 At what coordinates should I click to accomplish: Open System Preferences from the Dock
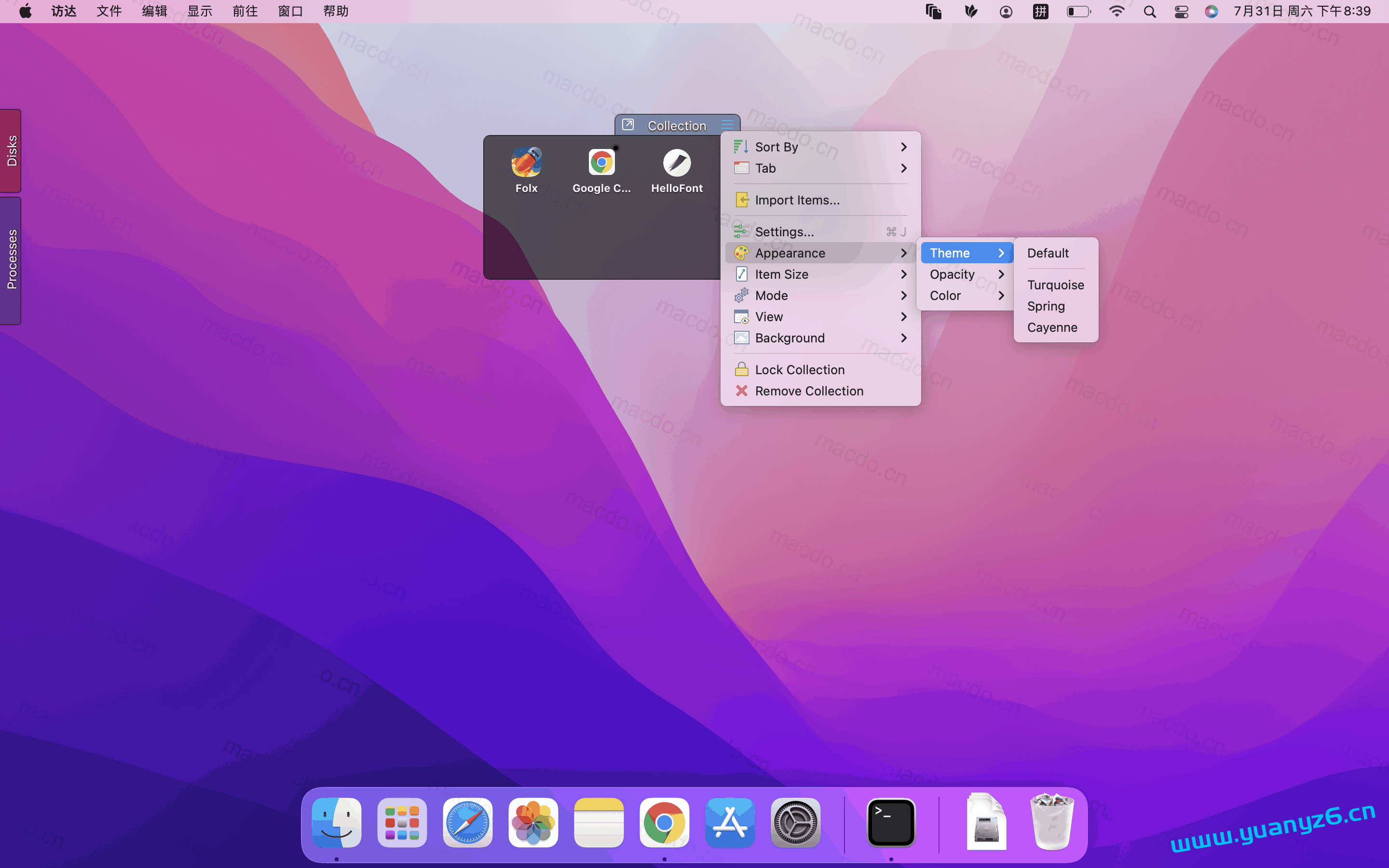click(x=795, y=822)
